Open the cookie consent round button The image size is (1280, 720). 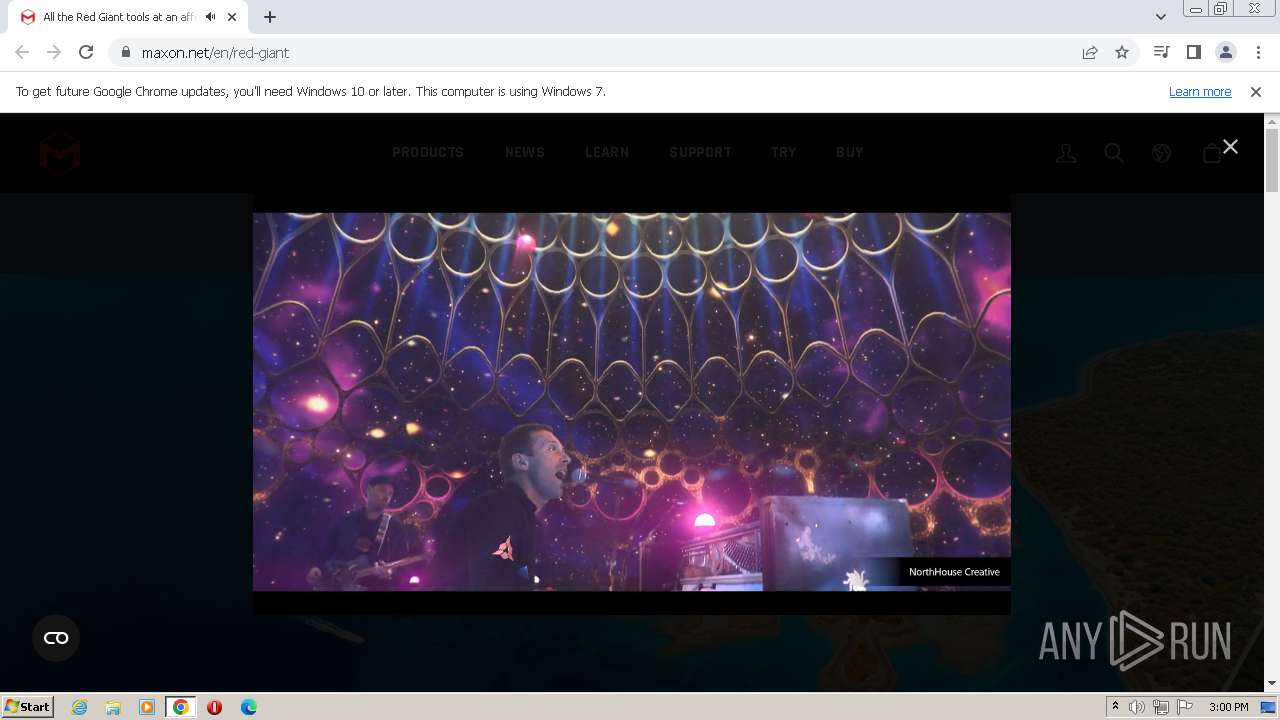click(56, 638)
